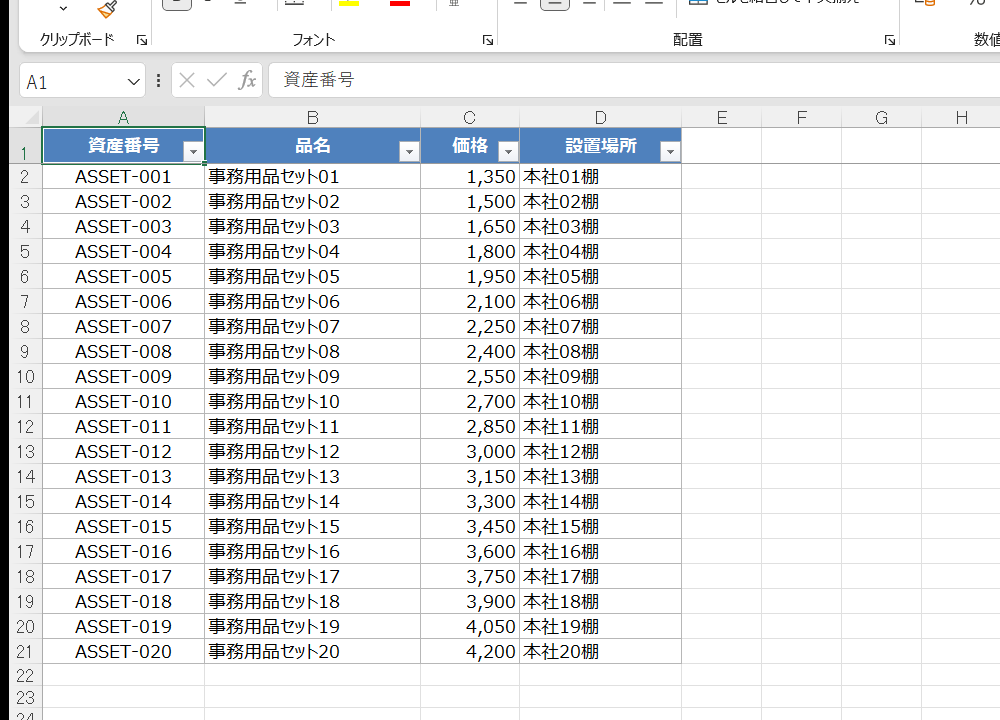
Task: Select the 品名 header cell
Action: (312, 146)
